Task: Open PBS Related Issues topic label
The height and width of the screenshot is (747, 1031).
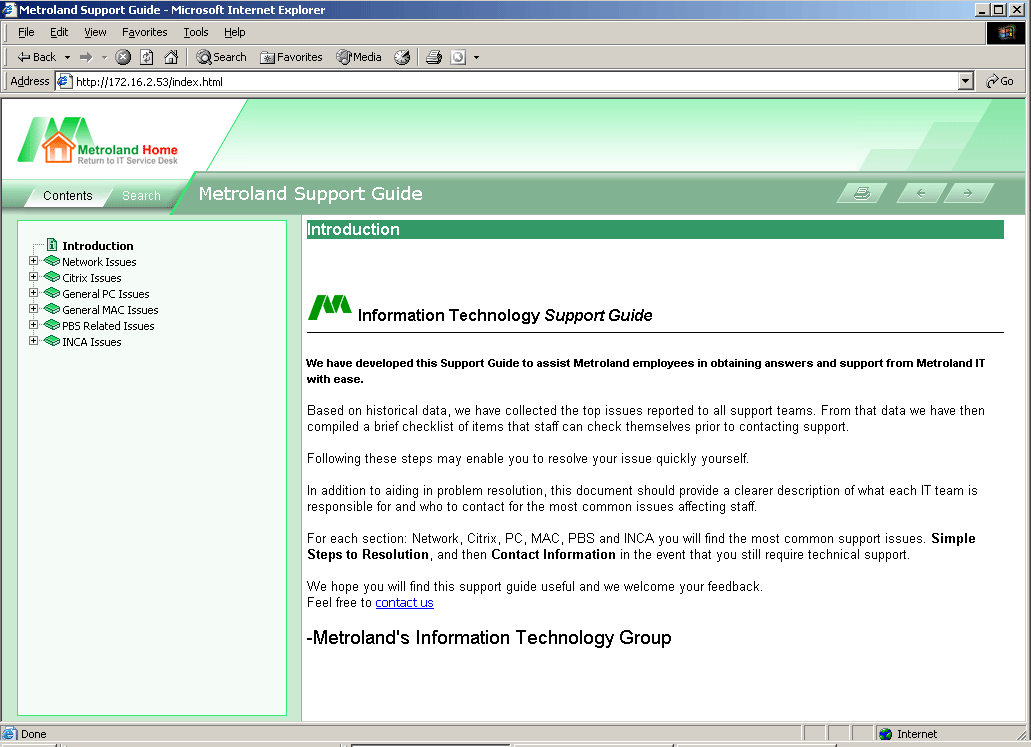Action: [x=108, y=326]
